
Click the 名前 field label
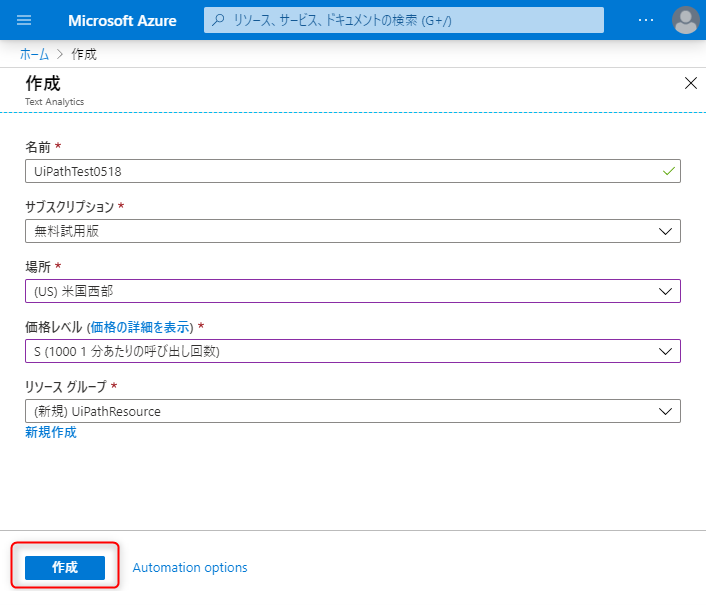click(38, 147)
